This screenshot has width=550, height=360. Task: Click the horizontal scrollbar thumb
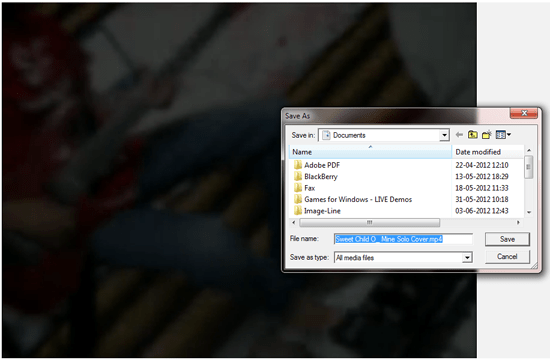pyautogui.click(x=369, y=222)
